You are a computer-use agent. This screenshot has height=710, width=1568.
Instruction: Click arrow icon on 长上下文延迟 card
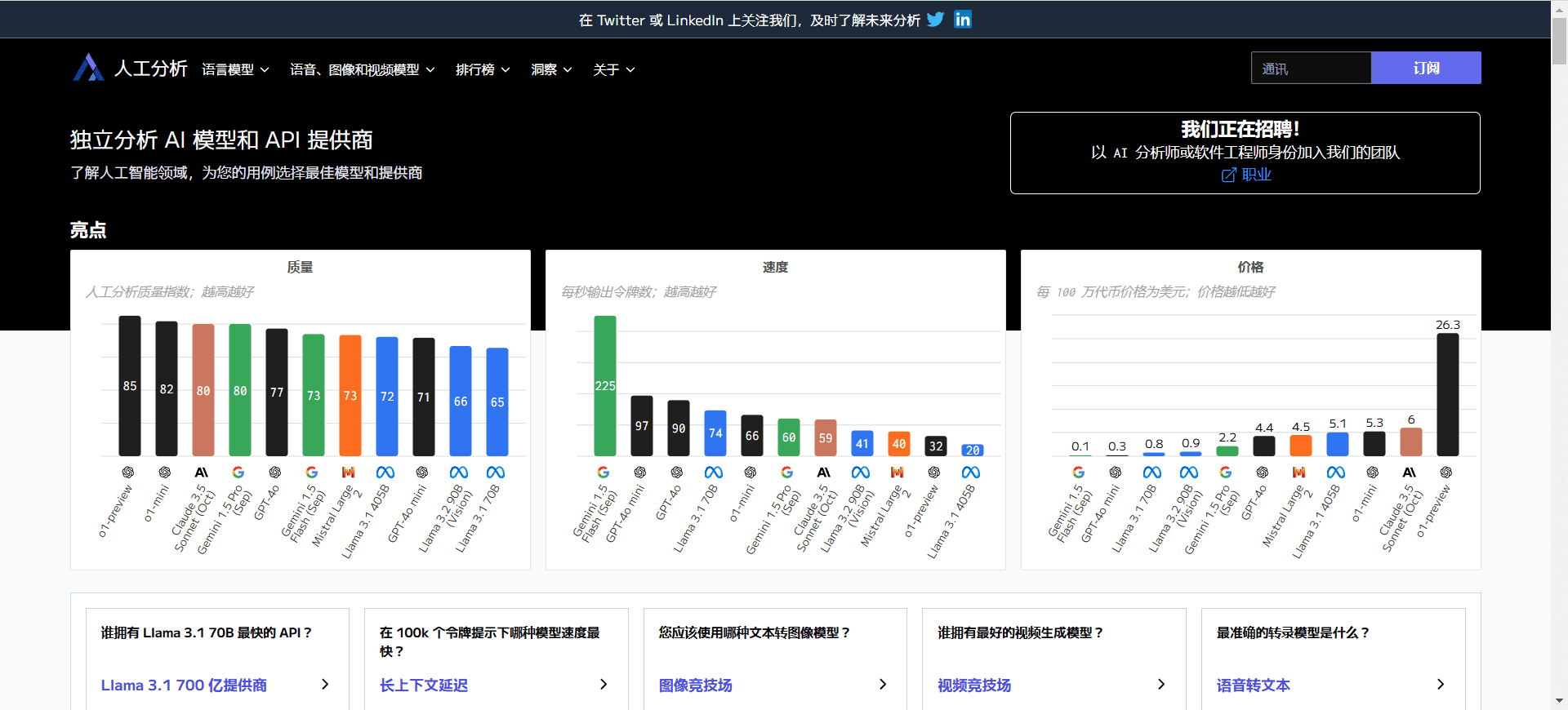(604, 685)
